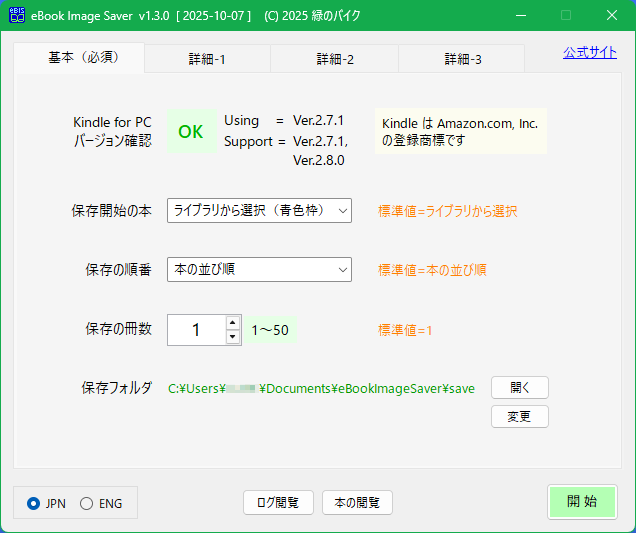Click the eBook Image Saver app icon
This screenshot has width=636, height=533.
point(16,15)
